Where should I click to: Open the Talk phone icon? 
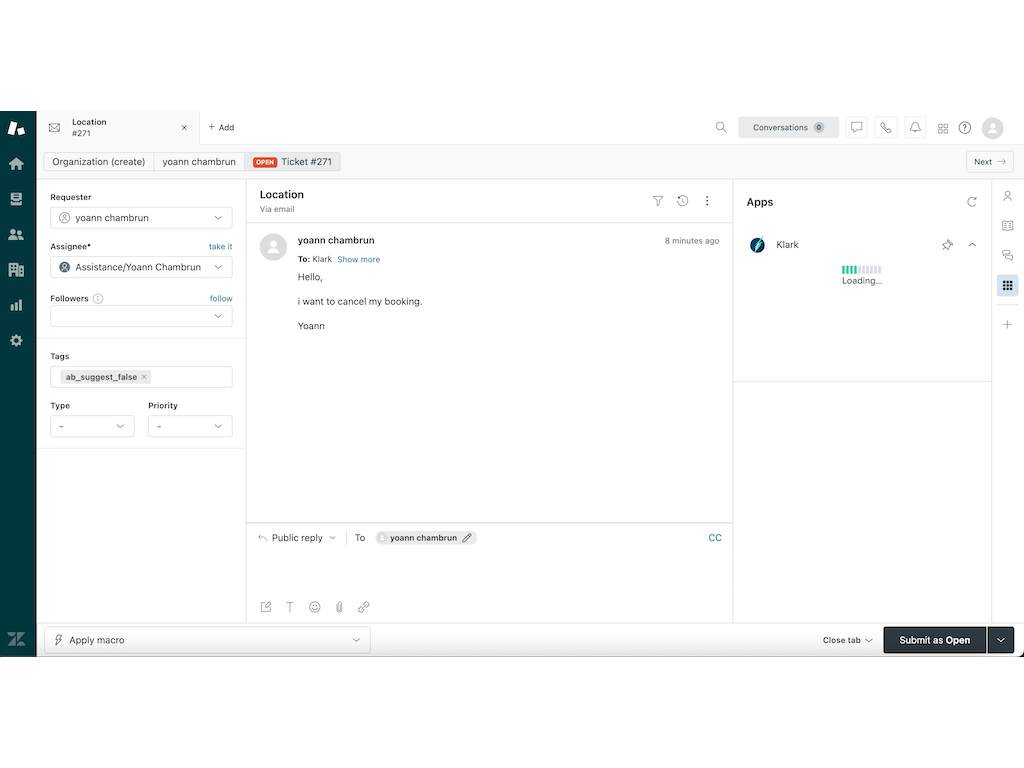pyautogui.click(x=885, y=127)
